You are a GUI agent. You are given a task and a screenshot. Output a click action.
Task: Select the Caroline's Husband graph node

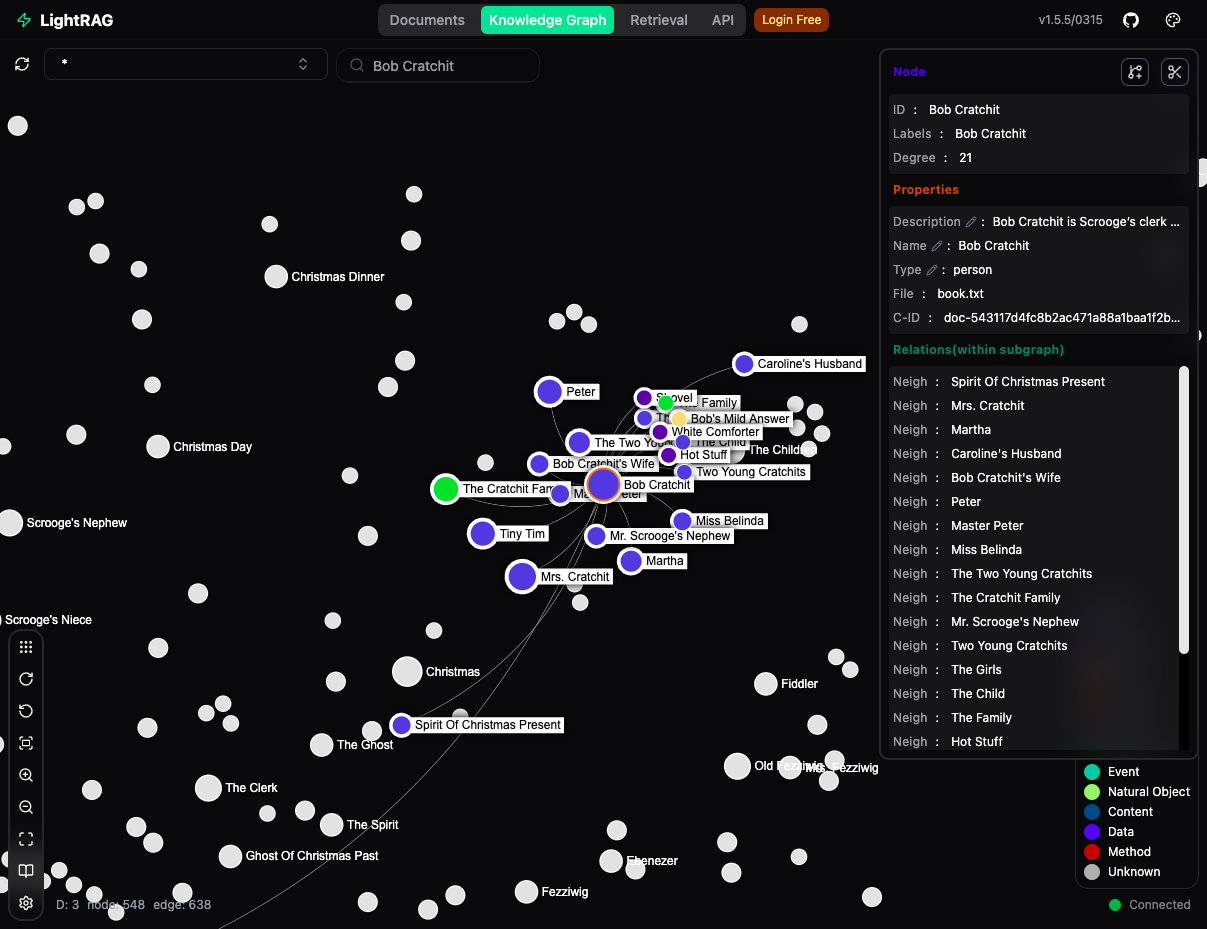(744, 364)
